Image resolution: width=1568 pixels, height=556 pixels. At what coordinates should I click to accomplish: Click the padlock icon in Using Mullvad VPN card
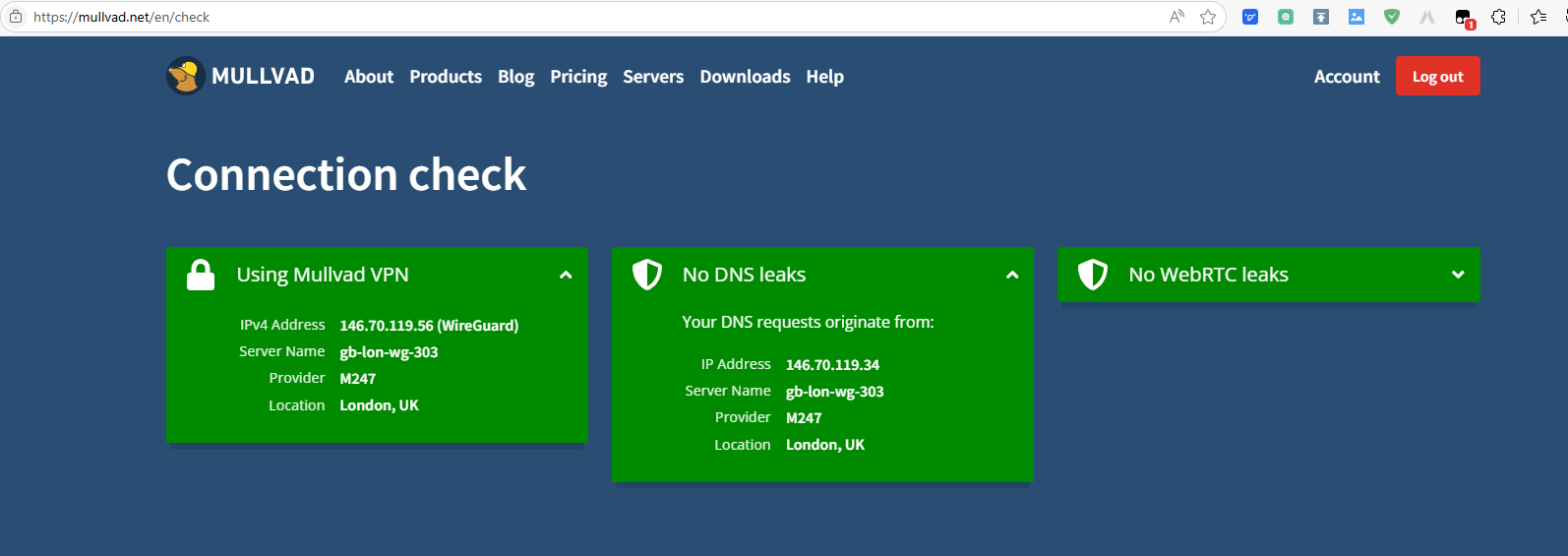click(201, 276)
